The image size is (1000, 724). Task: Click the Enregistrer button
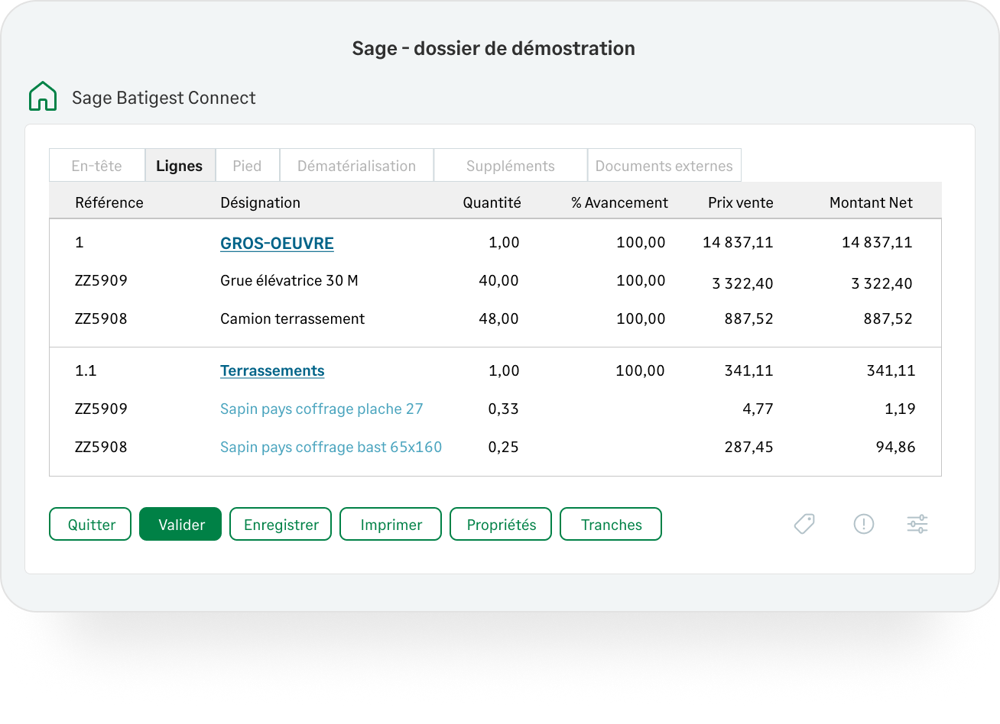coord(281,524)
